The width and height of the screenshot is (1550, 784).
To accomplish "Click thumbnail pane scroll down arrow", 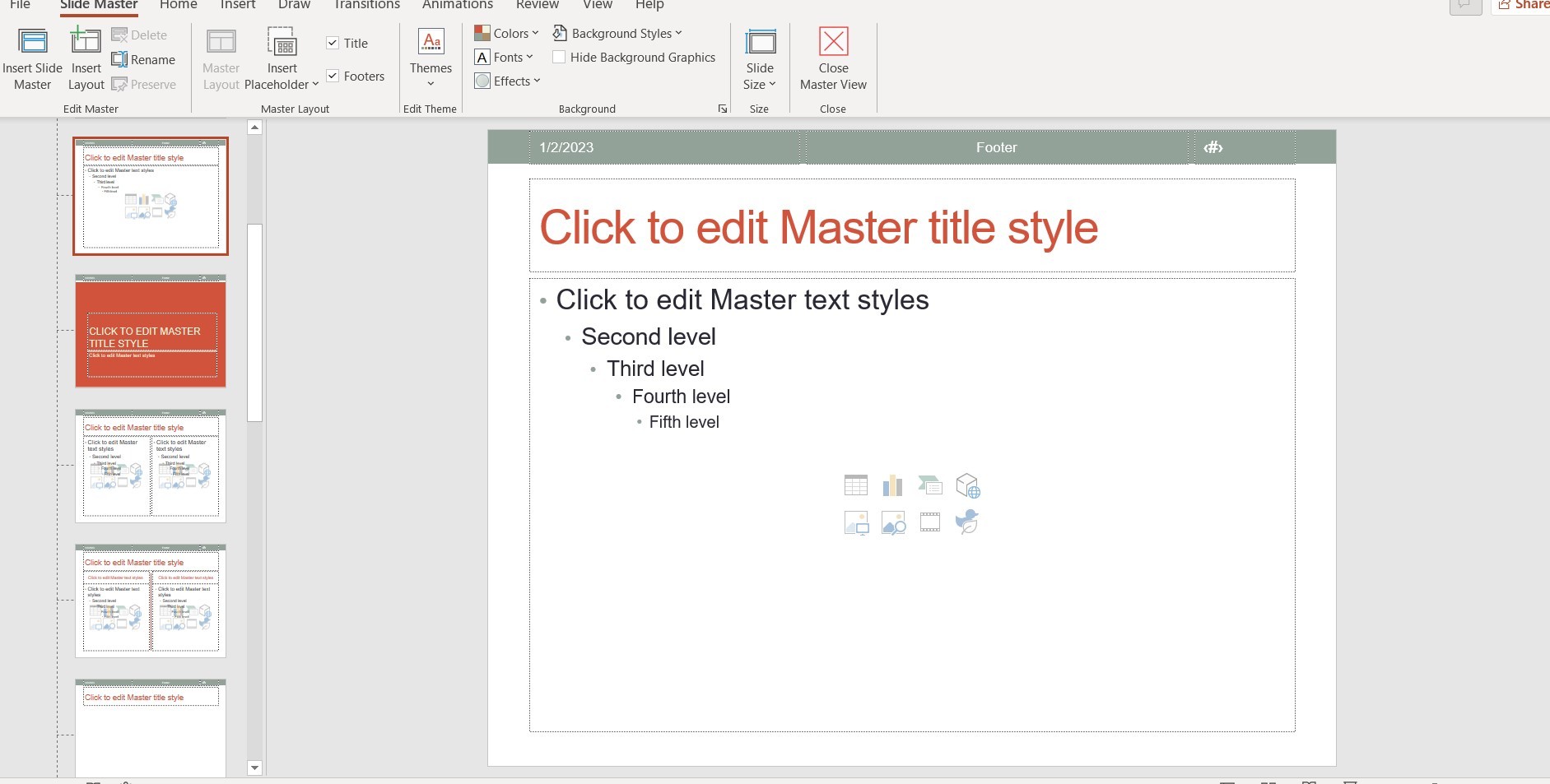I will [x=254, y=768].
